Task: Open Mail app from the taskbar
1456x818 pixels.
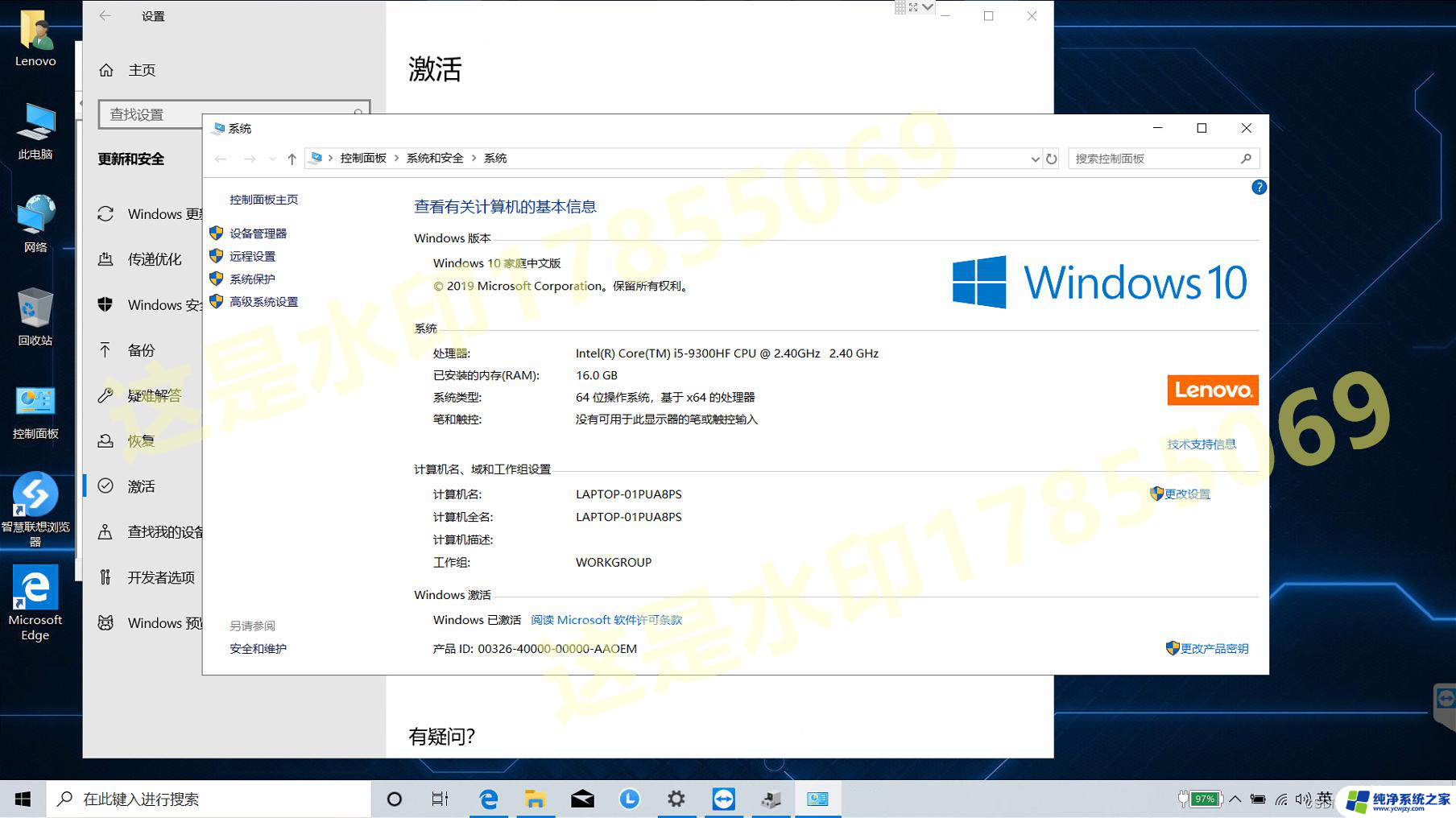Action: (582, 799)
